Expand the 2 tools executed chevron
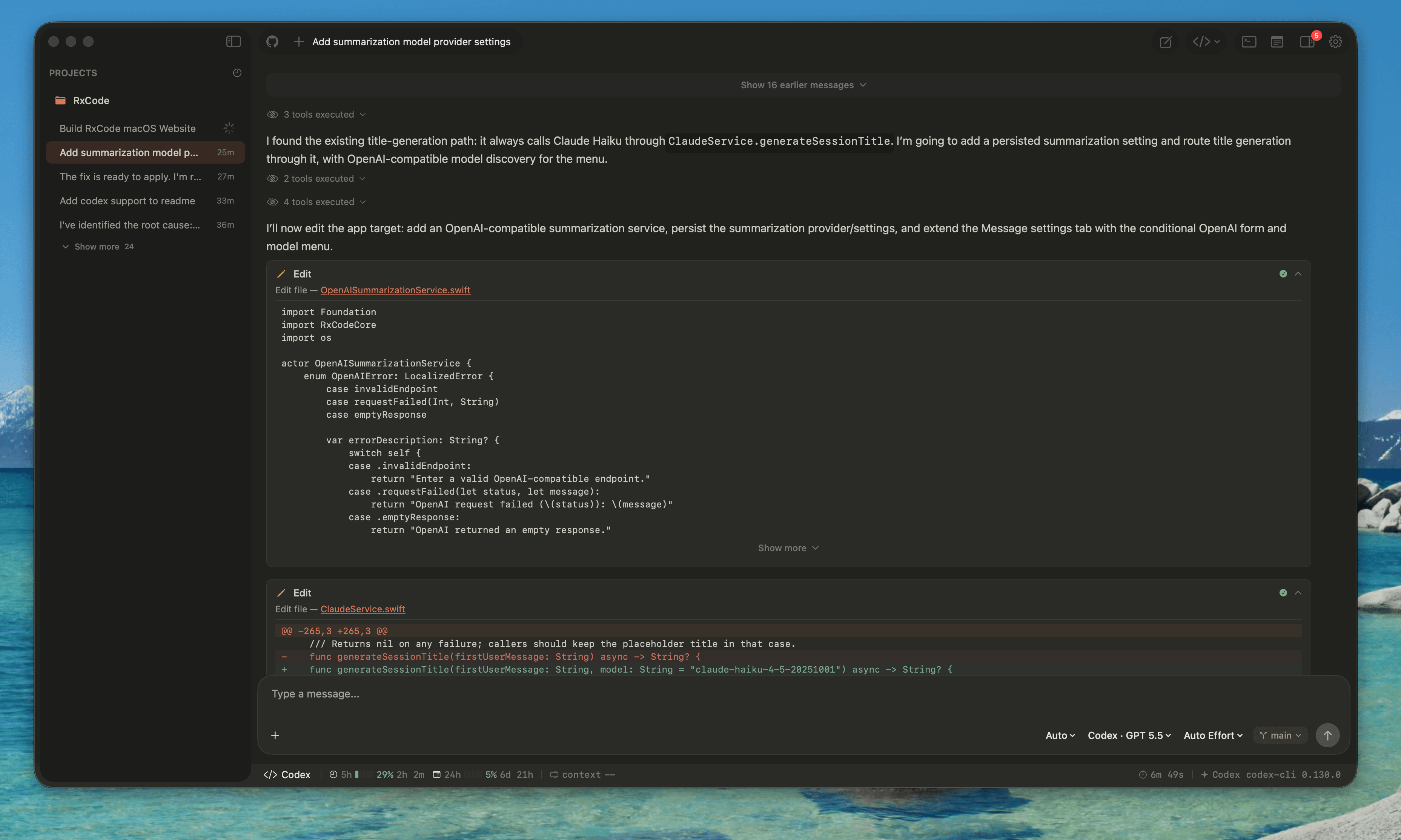 363,178
